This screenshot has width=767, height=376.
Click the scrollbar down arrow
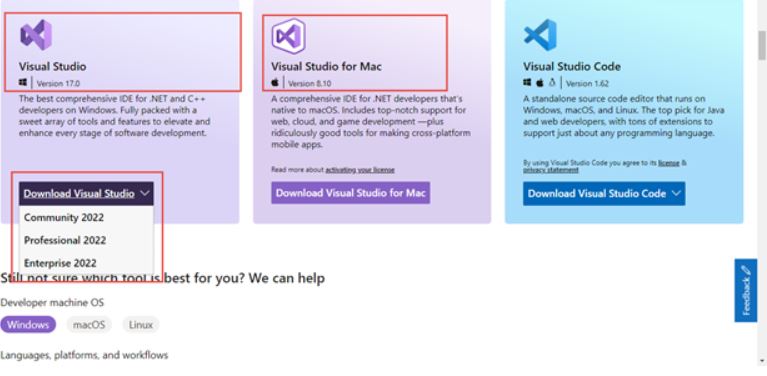762,361
